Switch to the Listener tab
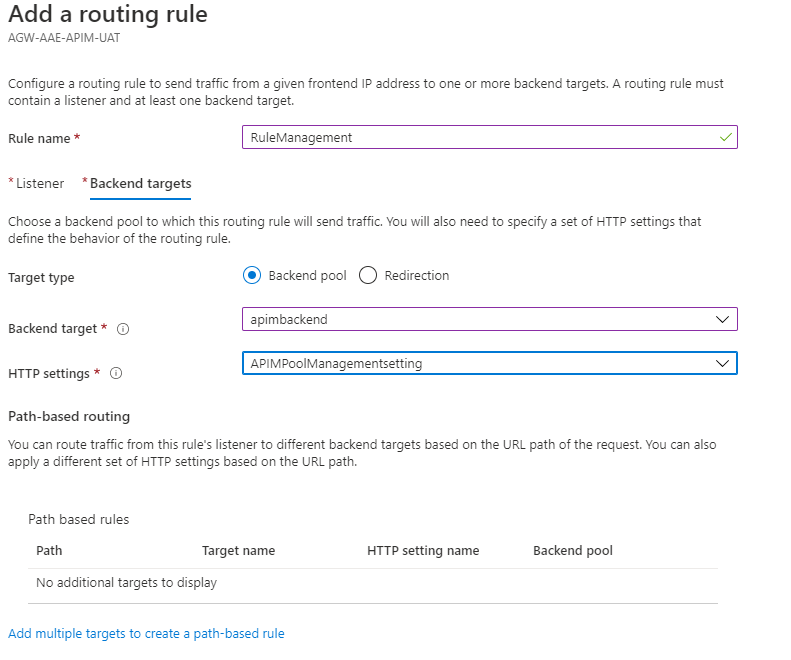The height and width of the screenshot is (660, 791). tap(40, 183)
